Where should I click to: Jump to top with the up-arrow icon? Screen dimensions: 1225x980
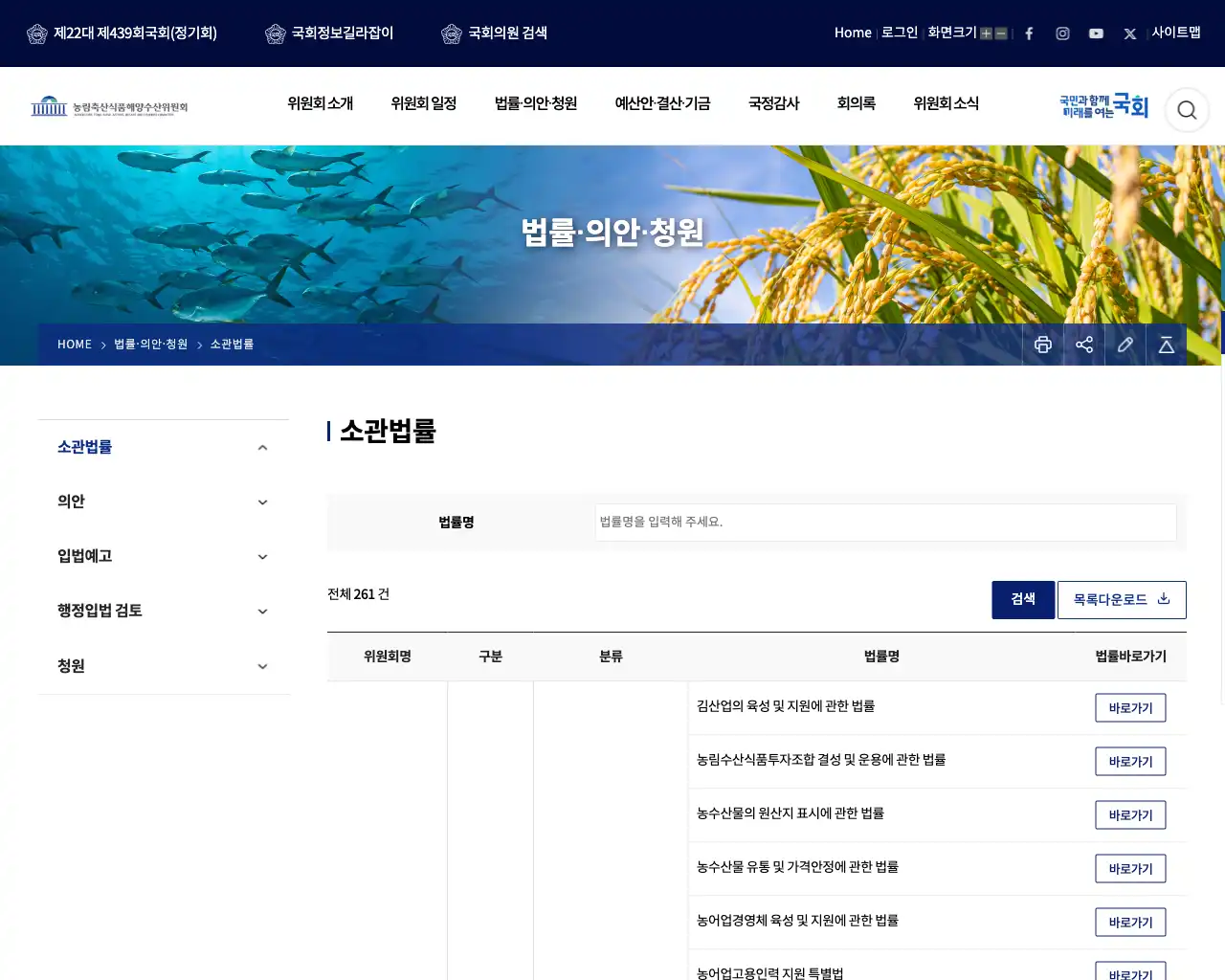point(1167,345)
